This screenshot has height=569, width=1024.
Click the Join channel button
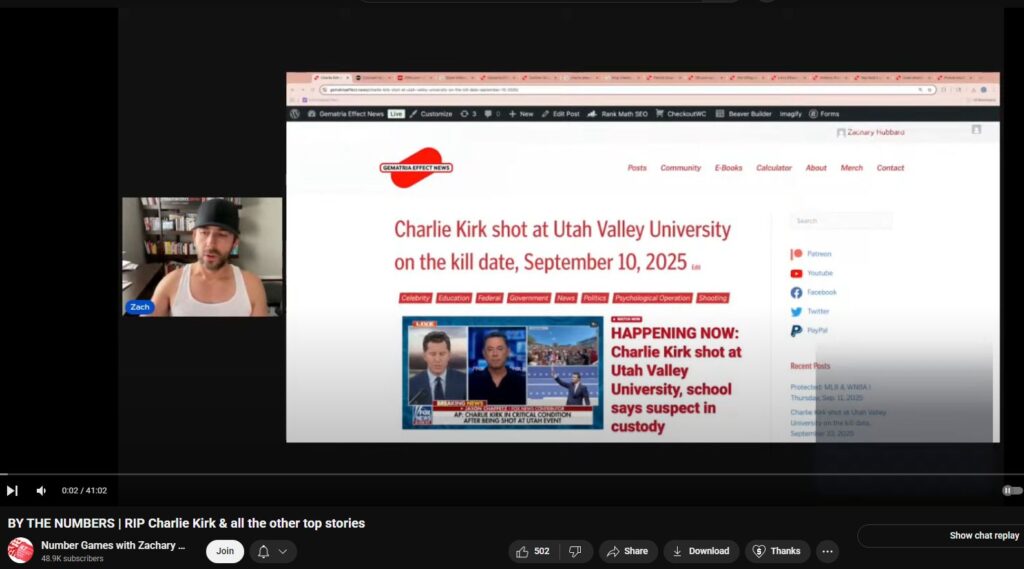(225, 551)
